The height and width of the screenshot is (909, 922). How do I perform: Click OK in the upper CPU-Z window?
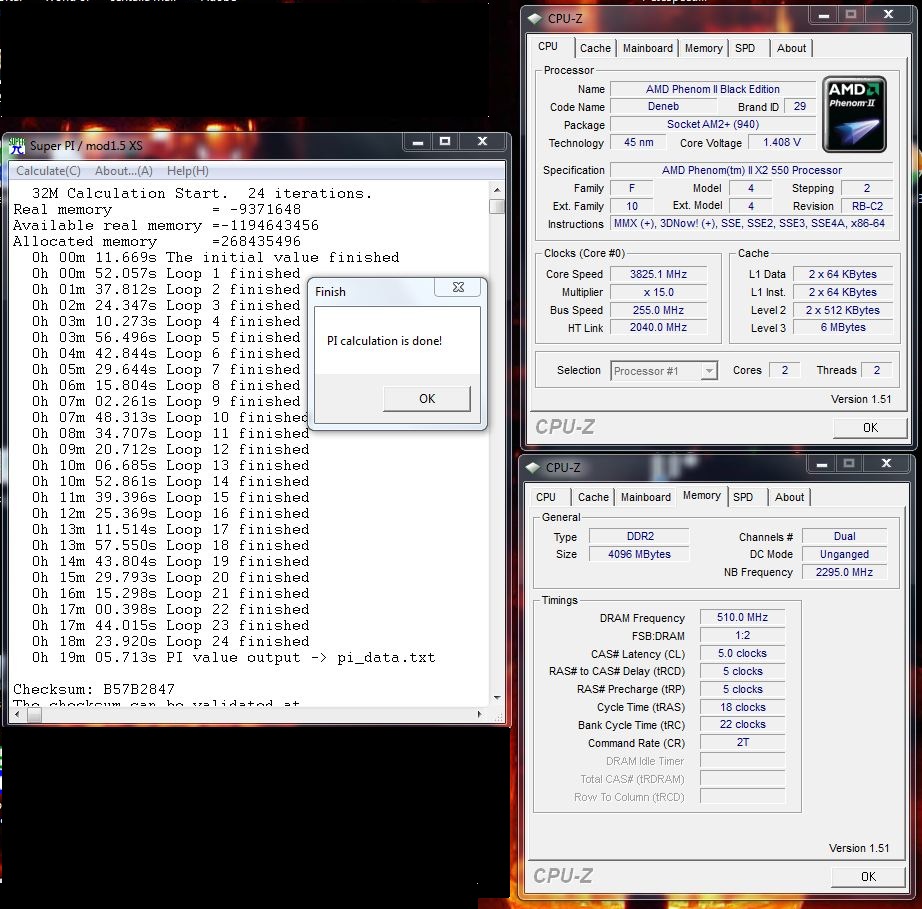870,428
